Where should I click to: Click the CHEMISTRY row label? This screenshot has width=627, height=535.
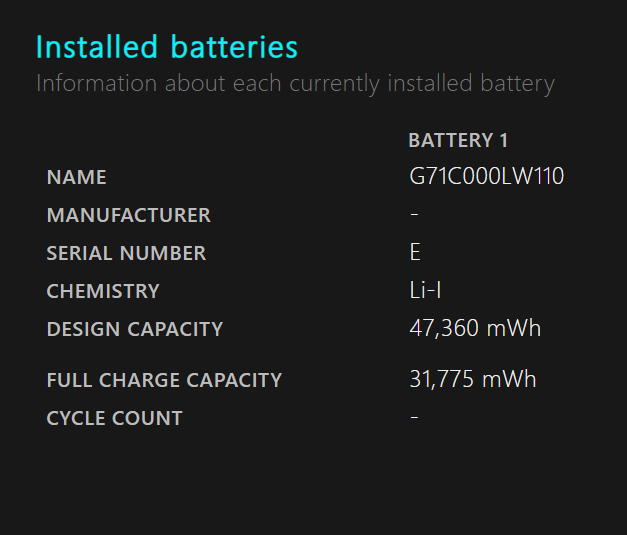[x=103, y=291]
